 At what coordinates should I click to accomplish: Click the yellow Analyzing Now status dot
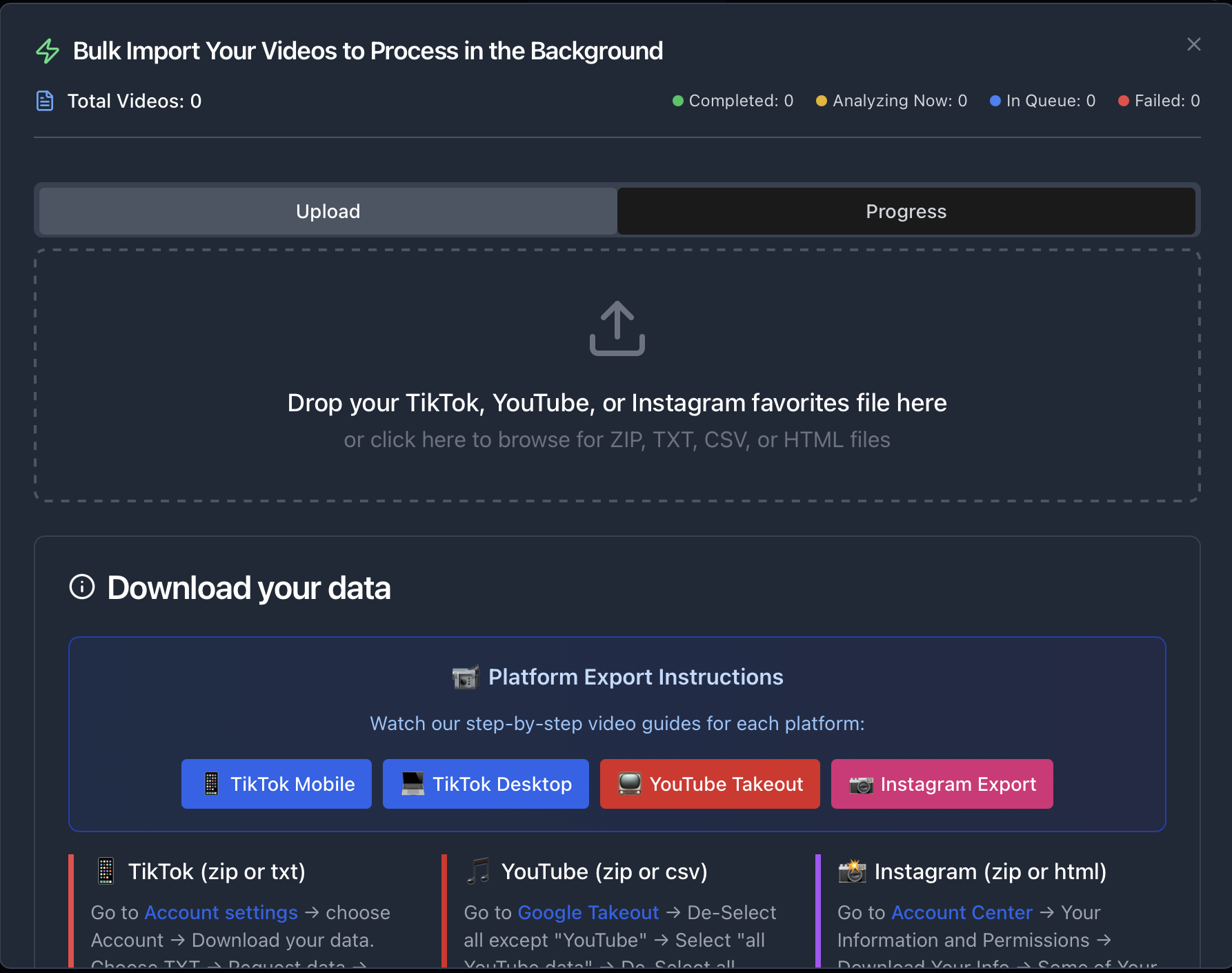822,101
